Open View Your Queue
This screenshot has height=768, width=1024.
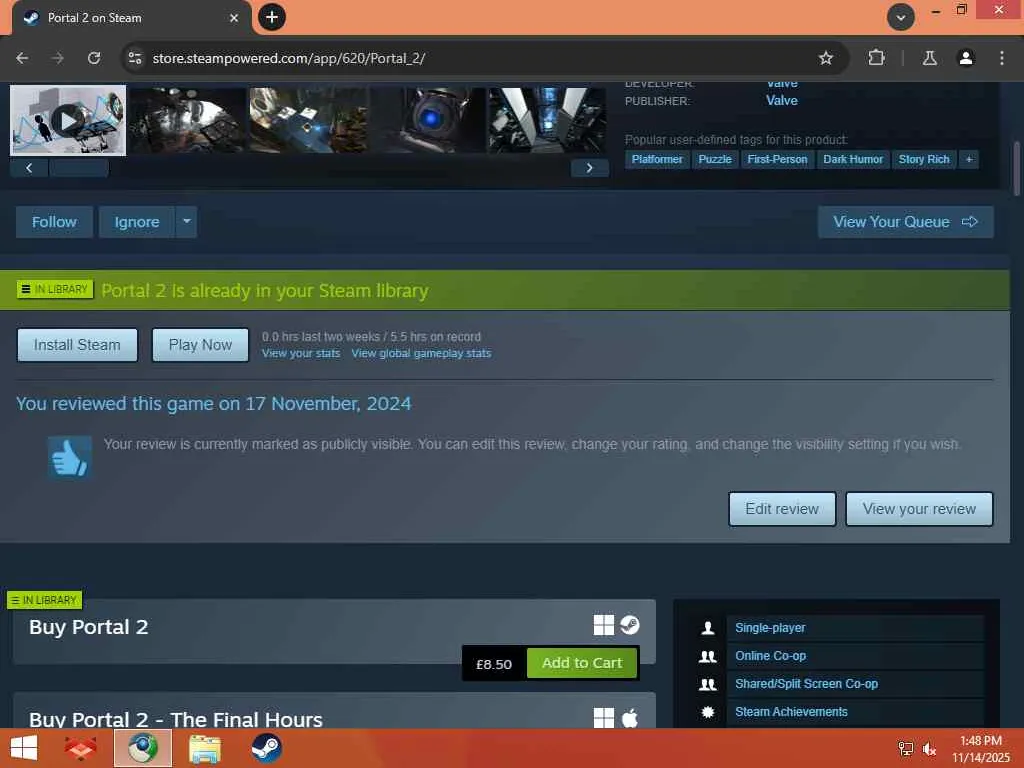905,222
